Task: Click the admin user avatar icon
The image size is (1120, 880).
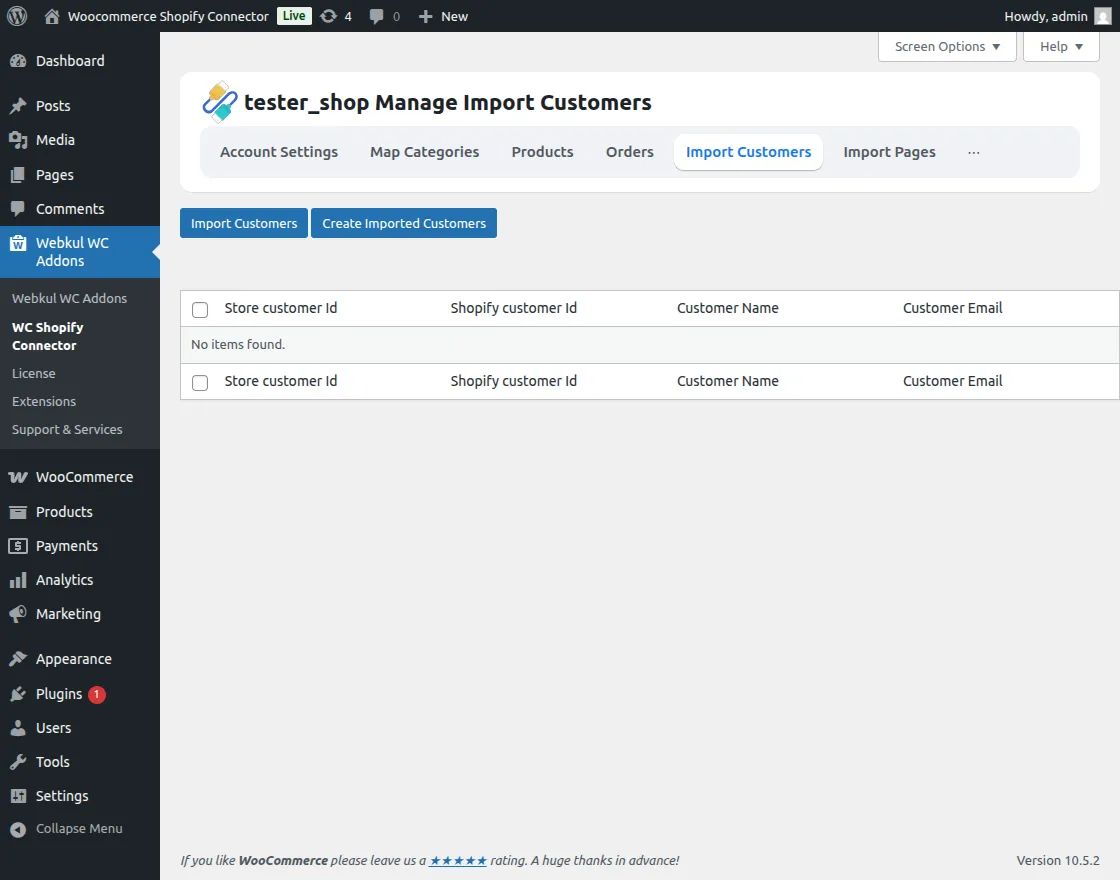Action: (x=1102, y=16)
